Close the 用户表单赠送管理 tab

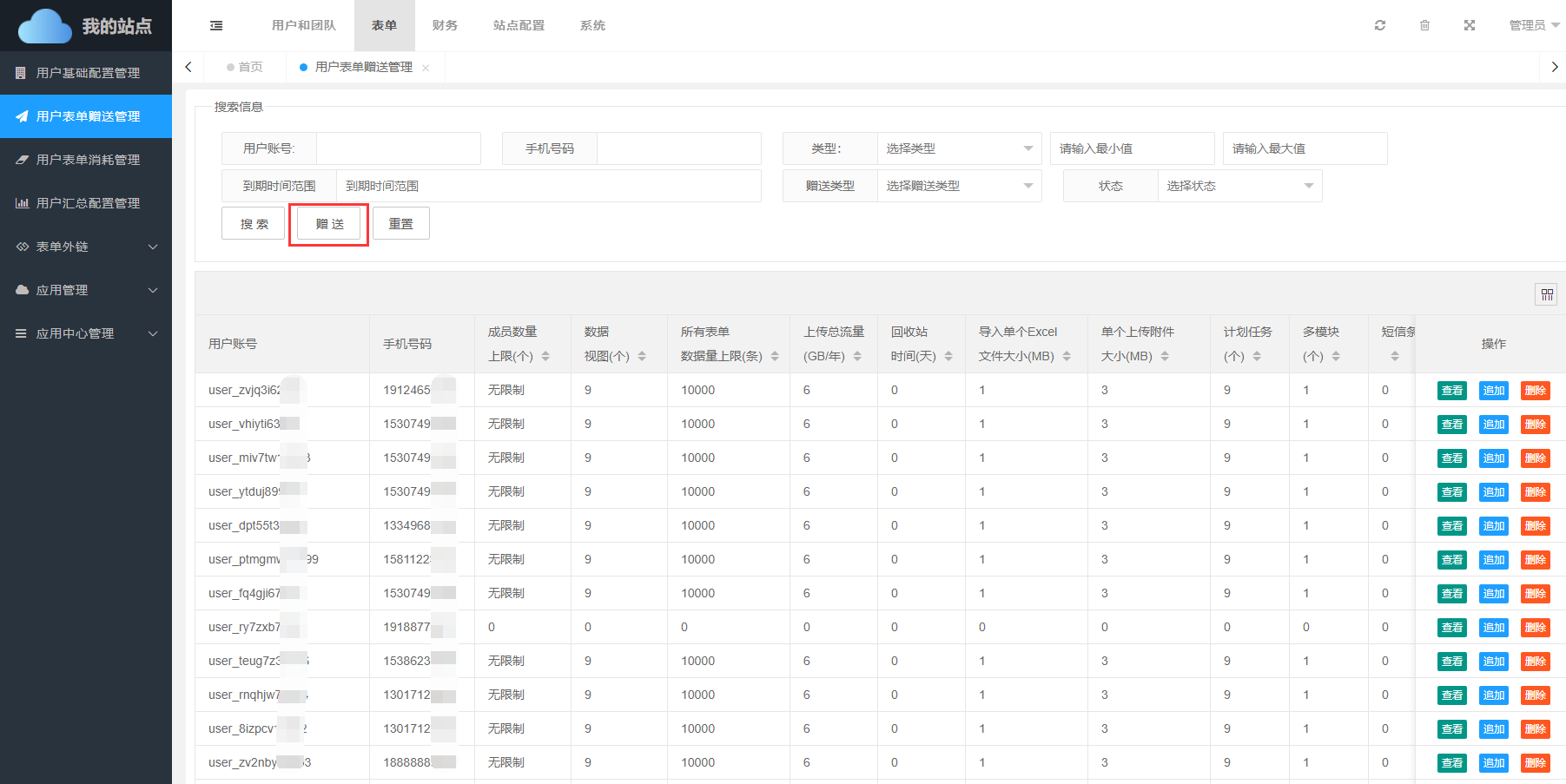(426, 68)
